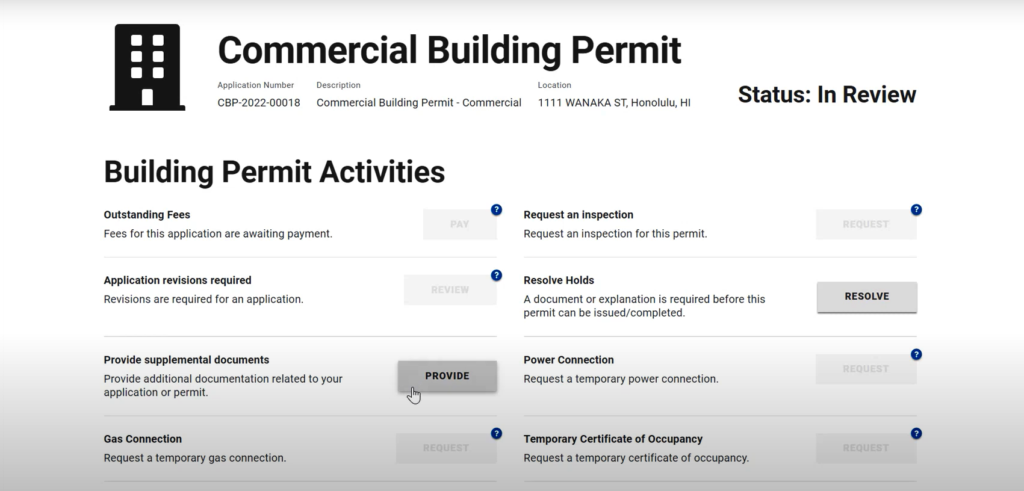The image size is (1024, 491).
Task: Click help icon for Gas Connection
Action: pyautogui.click(x=496, y=434)
